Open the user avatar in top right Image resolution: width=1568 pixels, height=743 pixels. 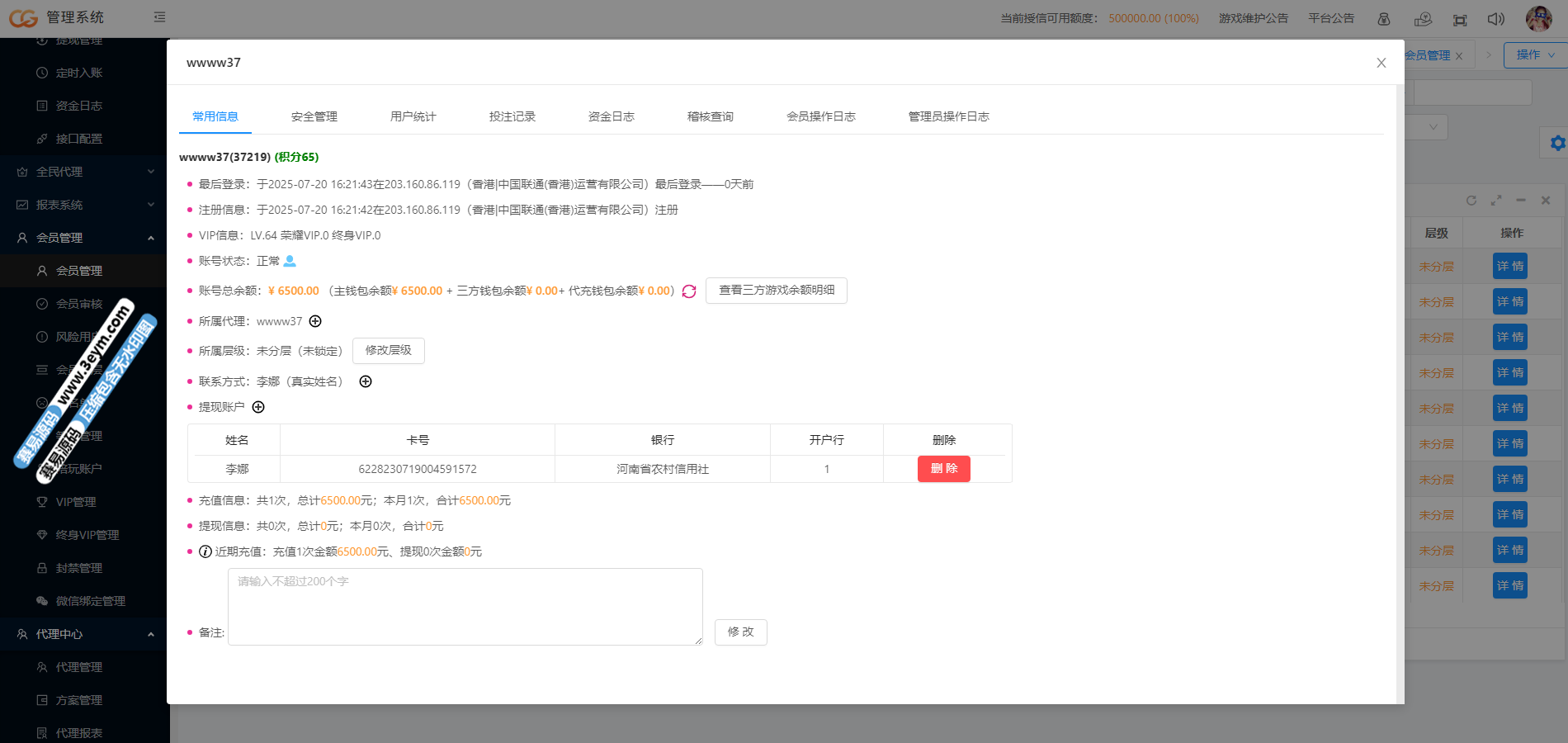(1538, 18)
